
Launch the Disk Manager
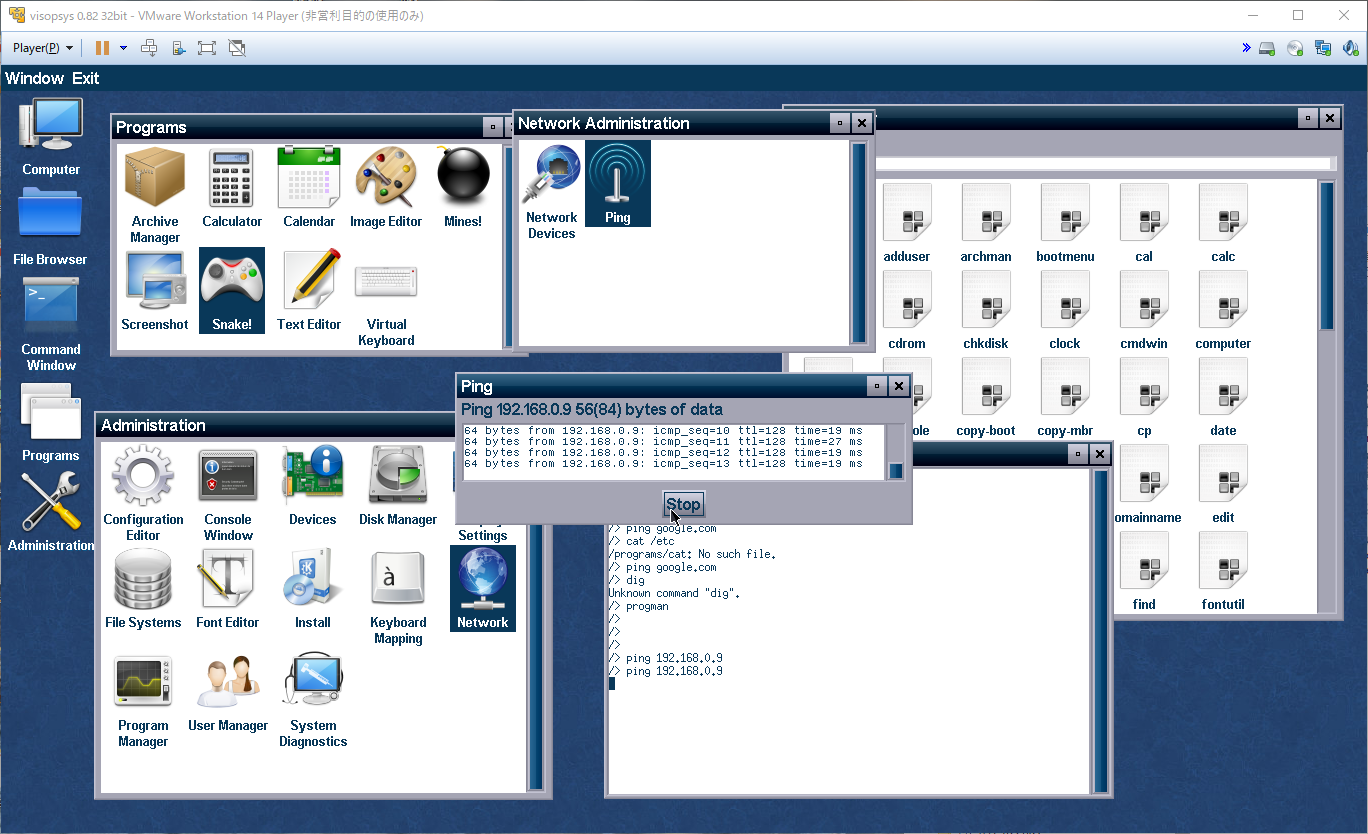click(x=398, y=486)
